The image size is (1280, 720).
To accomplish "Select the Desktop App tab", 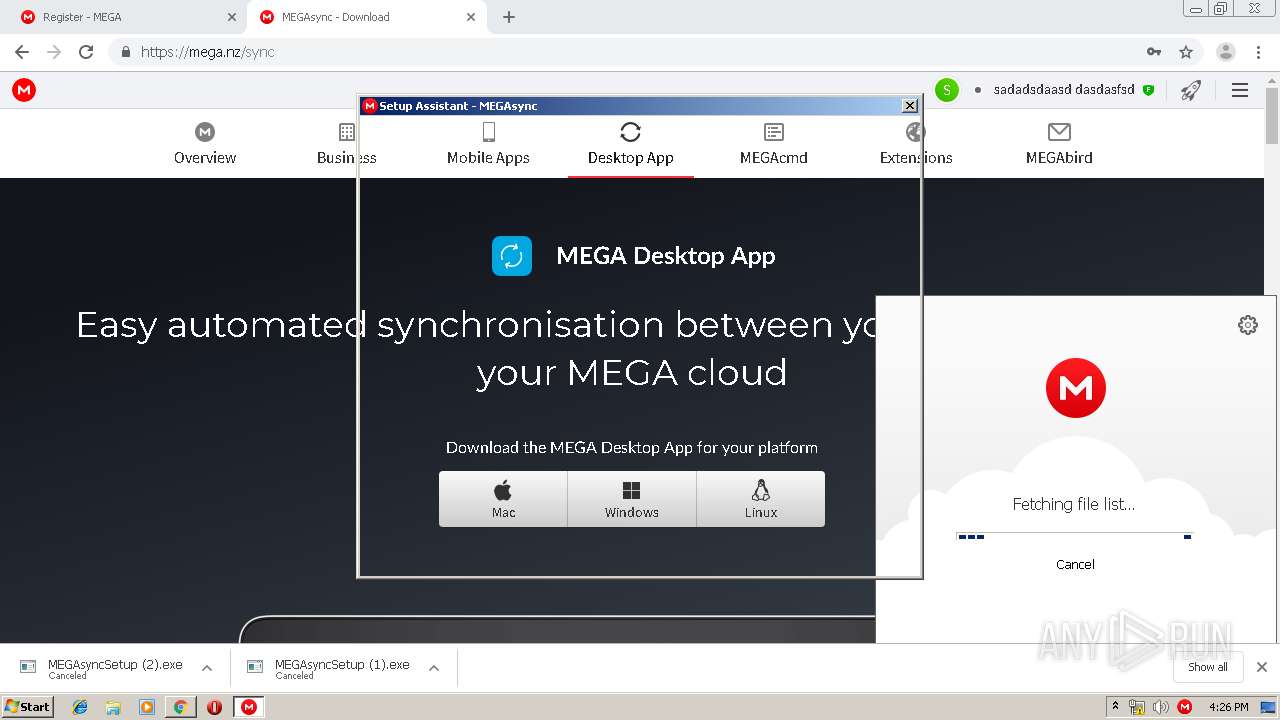I will [630, 144].
